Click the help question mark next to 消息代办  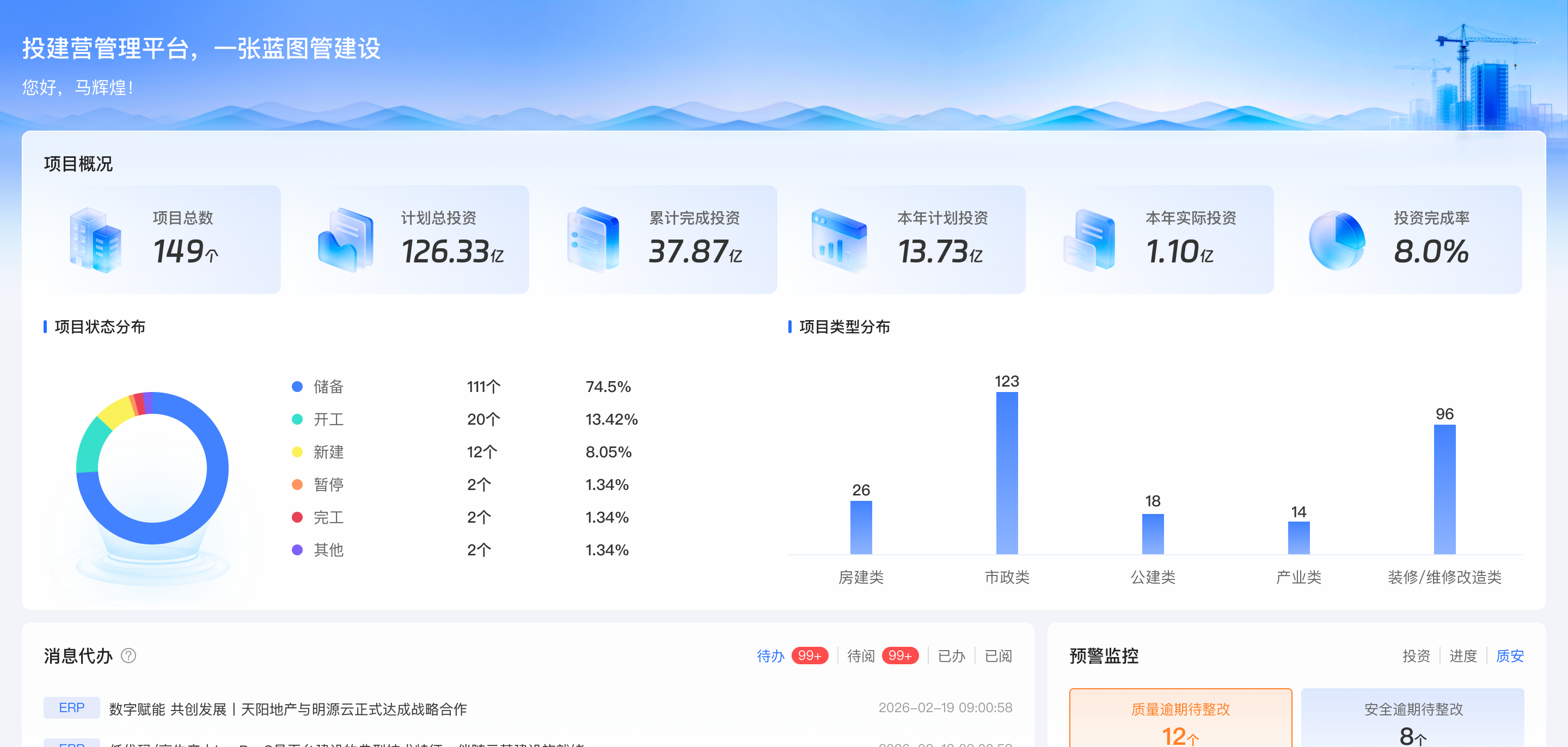tap(128, 656)
